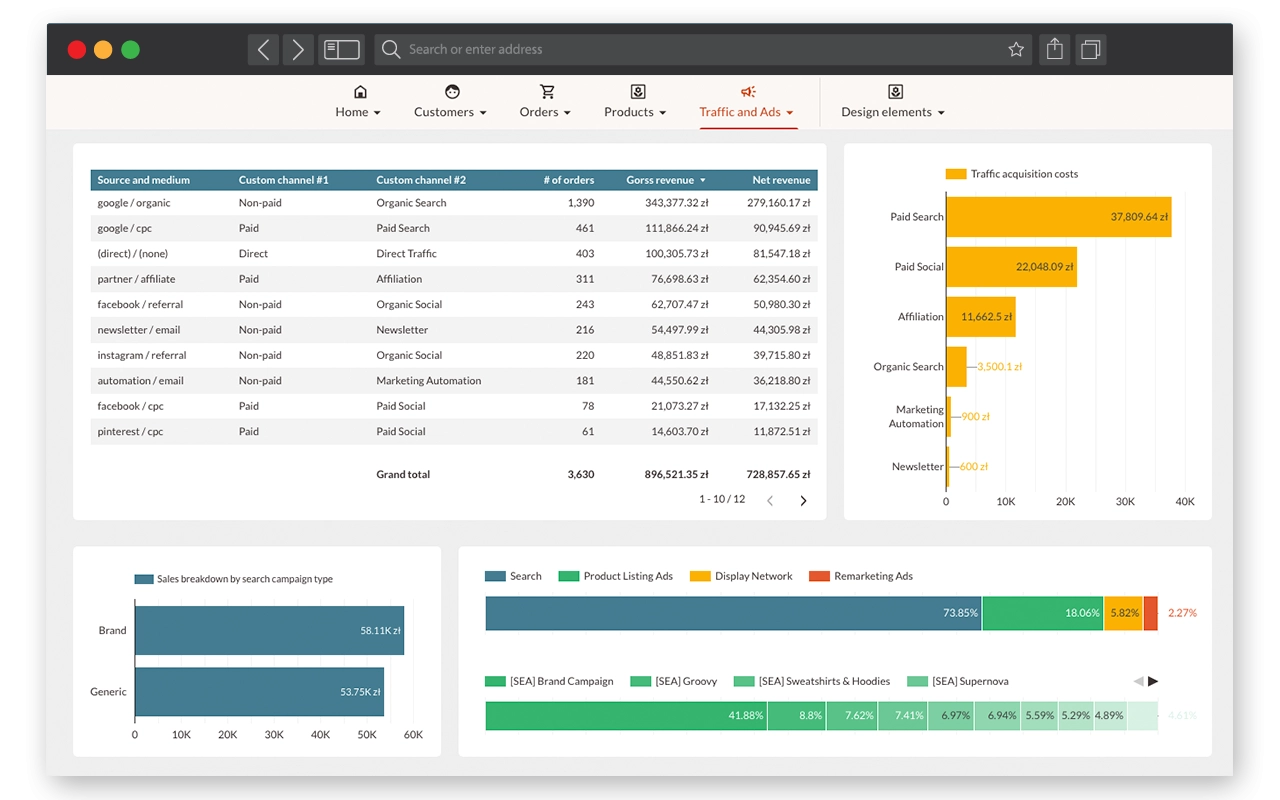This screenshot has width=1280, height=800.
Task: Click the Home house icon
Action: (360, 92)
